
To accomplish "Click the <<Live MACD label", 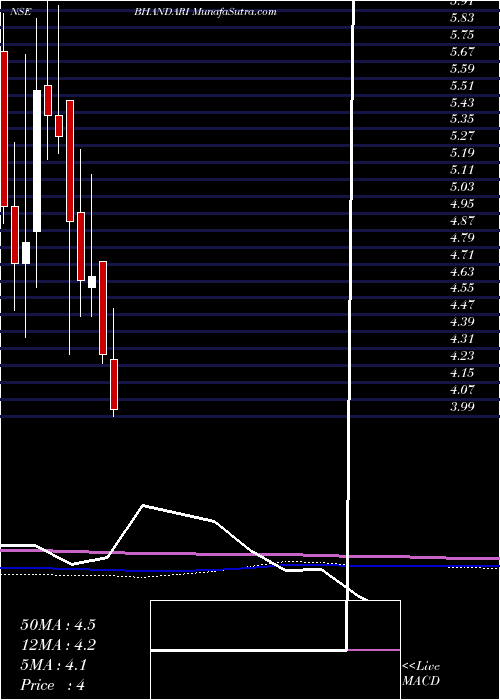I will pyautogui.click(x=421, y=674).
